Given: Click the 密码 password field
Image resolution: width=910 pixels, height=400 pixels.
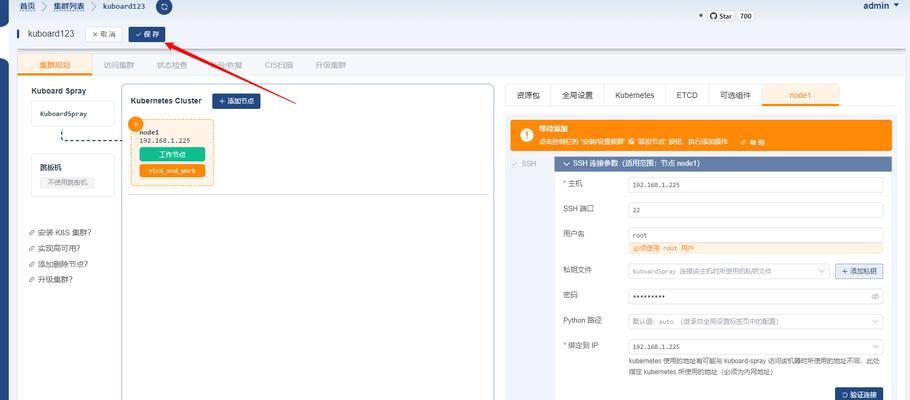Looking at the screenshot, I should [x=756, y=297].
